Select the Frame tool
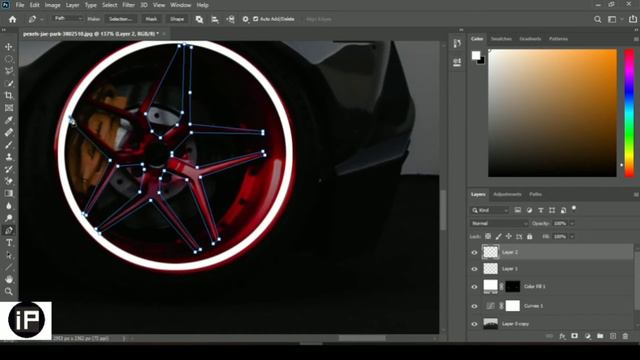The width and height of the screenshot is (640, 360). coord(9,108)
